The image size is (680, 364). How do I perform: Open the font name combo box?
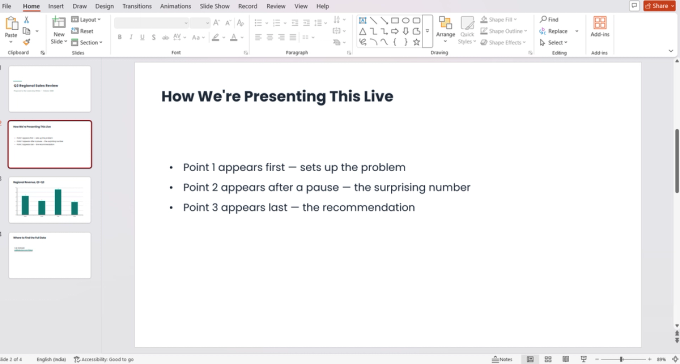point(151,23)
